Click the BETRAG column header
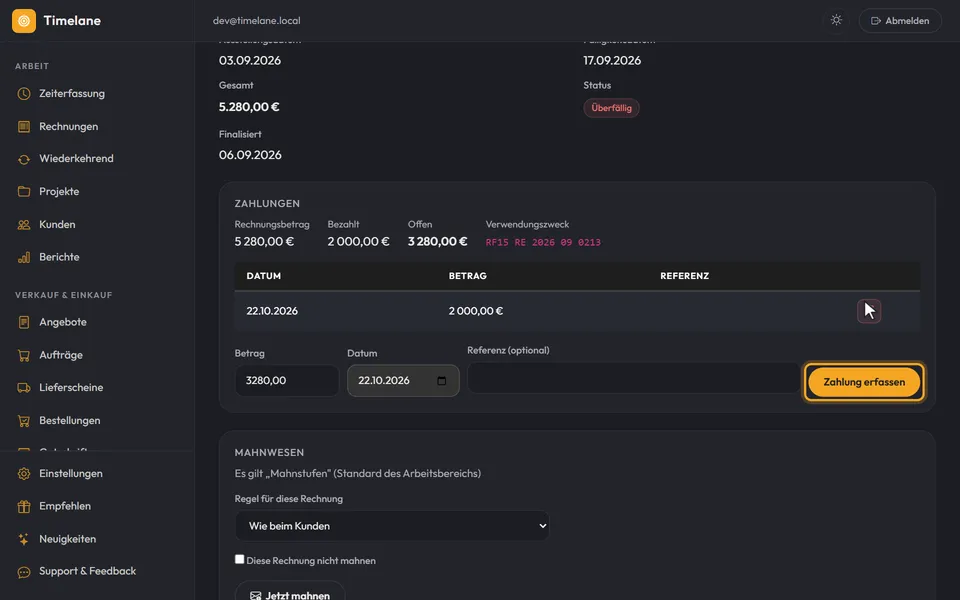Image resolution: width=960 pixels, height=600 pixels. (468, 276)
